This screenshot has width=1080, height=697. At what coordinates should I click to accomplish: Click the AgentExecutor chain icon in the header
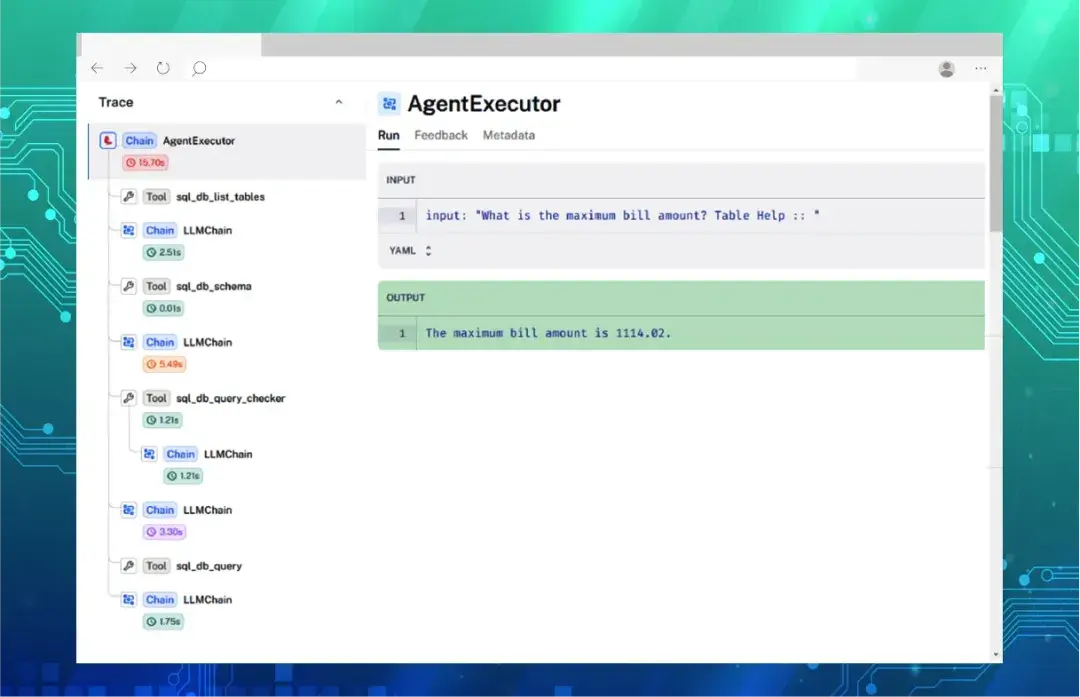[389, 103]
